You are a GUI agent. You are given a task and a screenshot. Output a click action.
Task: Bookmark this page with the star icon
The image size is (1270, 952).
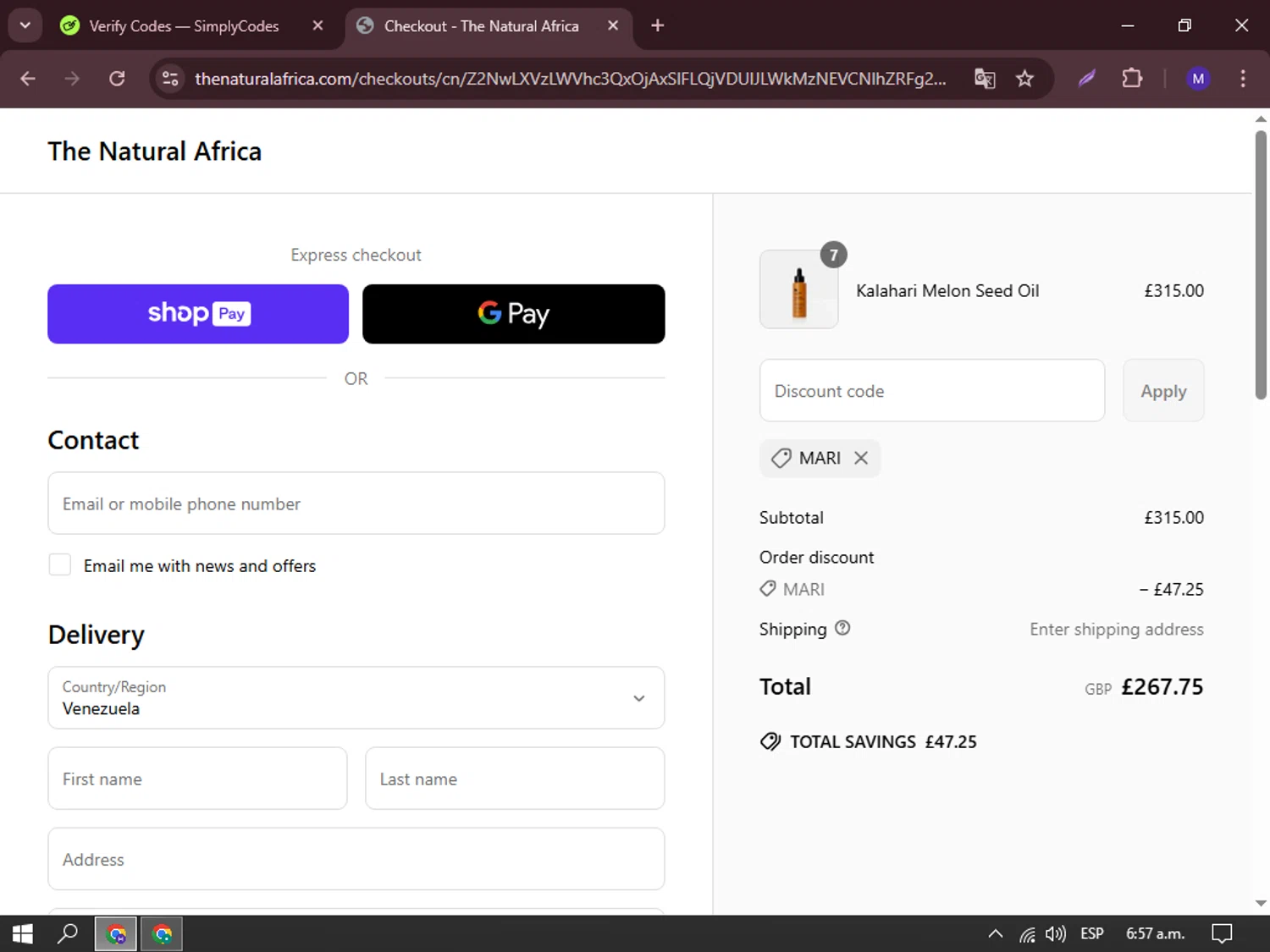[1024, 79]
